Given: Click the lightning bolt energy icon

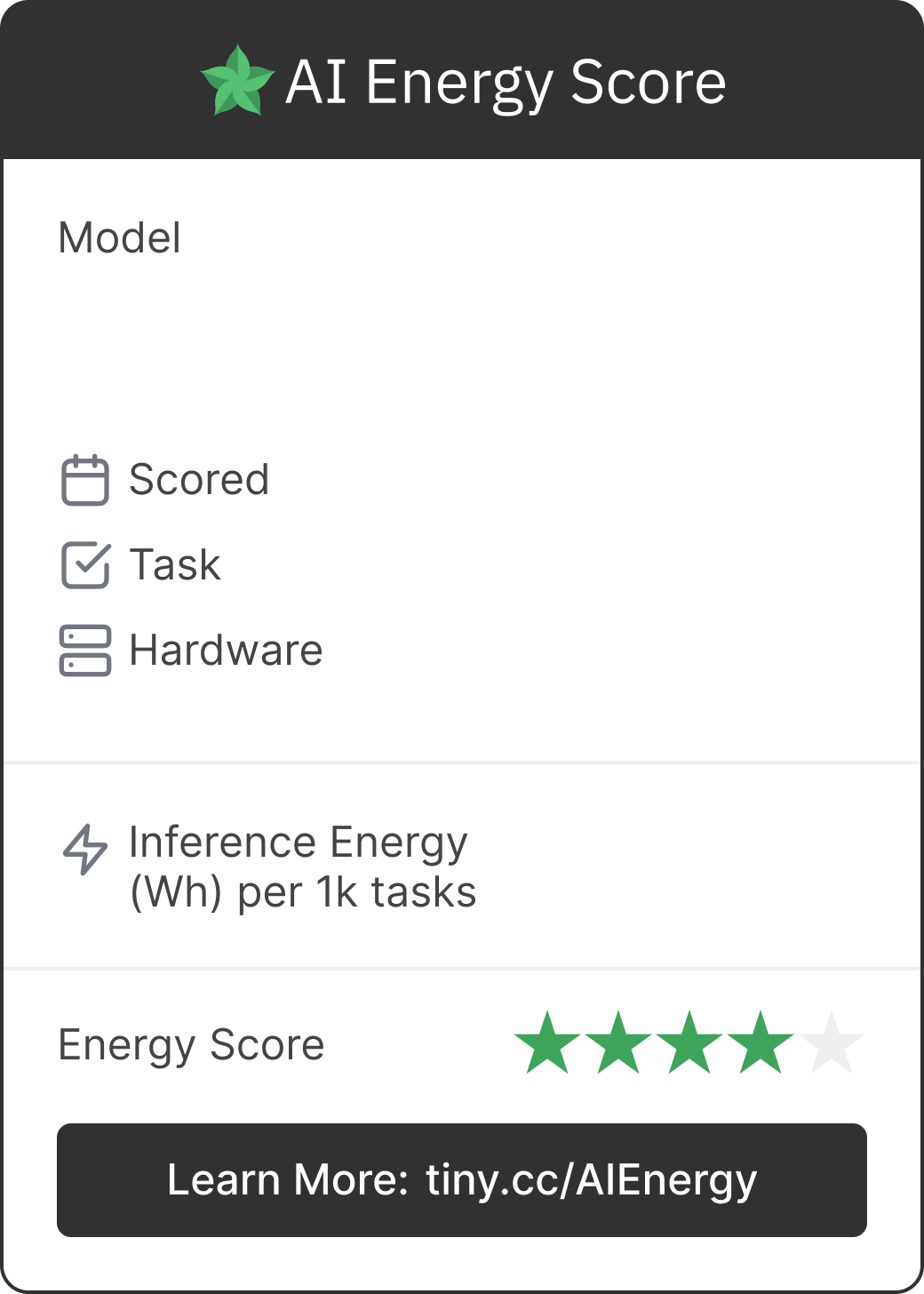Looking at the screenshot, I should click(x=85, y=850).
